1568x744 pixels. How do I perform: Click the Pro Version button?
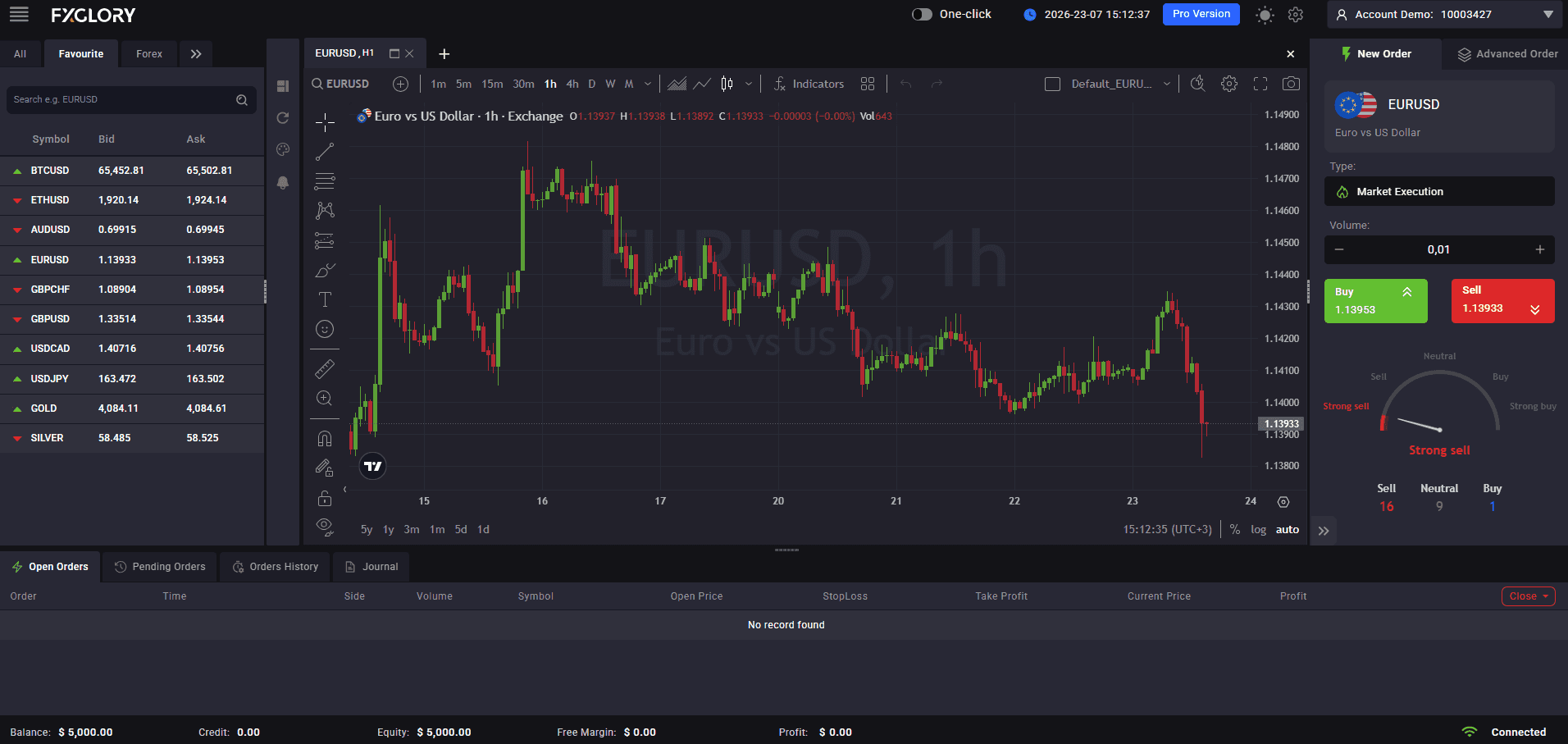pyautogui.click(x=1201, y=14)
